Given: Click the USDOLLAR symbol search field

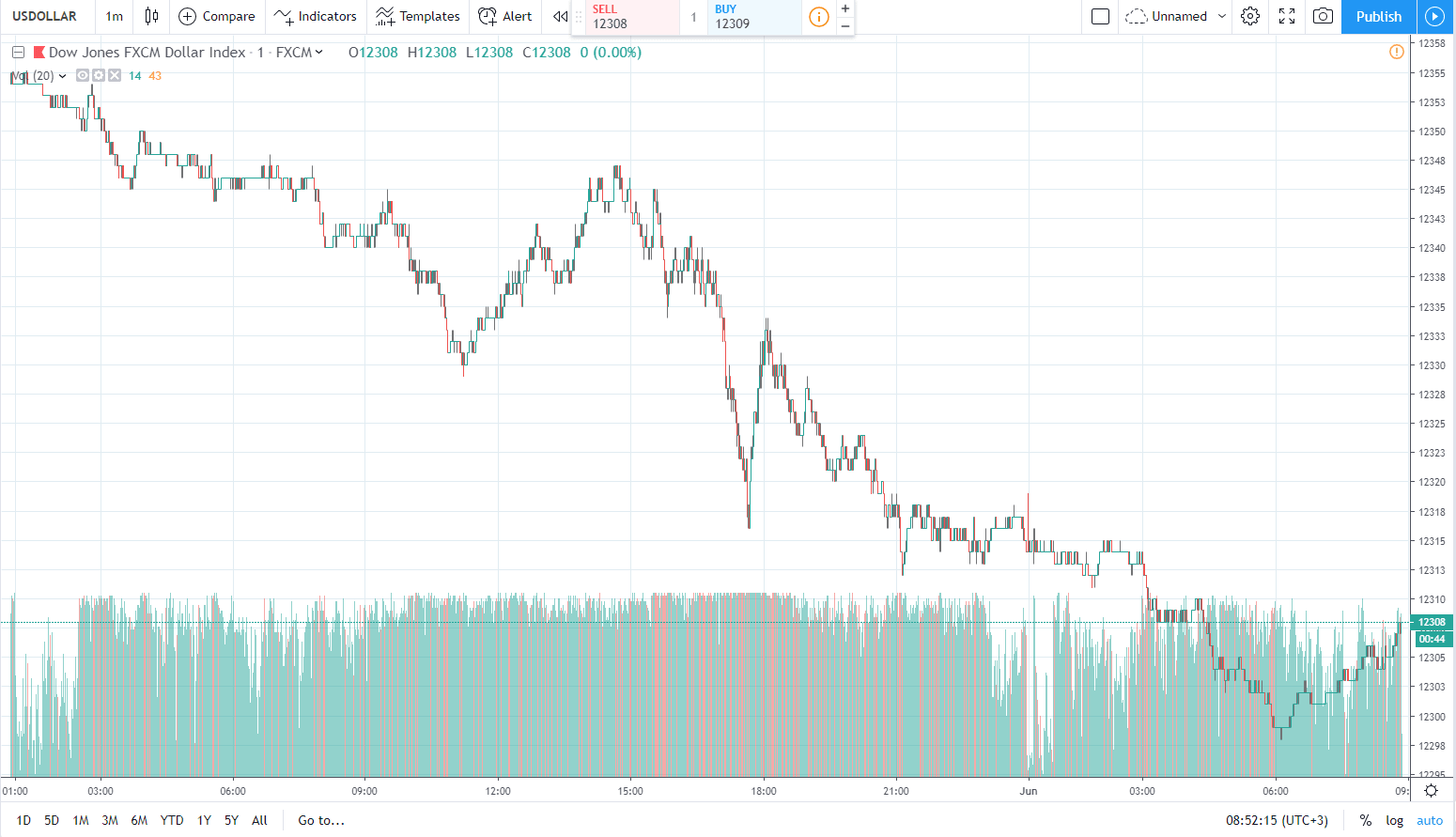Looking at the screenshot, I should point(44,16).
